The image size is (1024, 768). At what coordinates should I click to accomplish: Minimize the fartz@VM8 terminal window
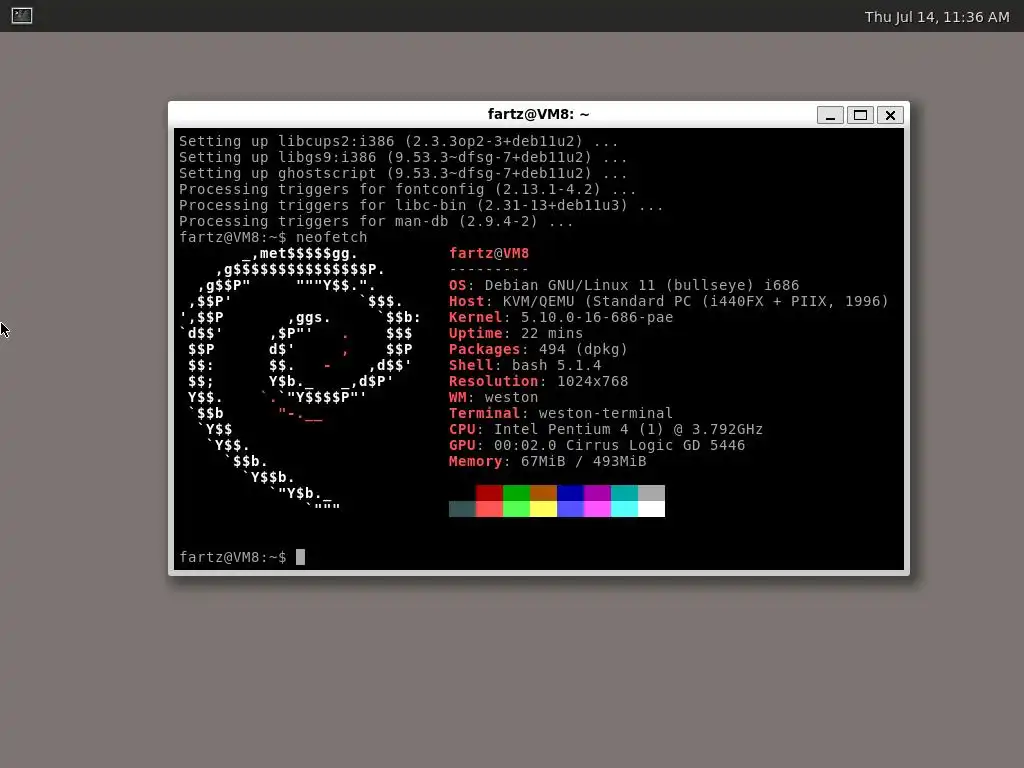[830, 115]
